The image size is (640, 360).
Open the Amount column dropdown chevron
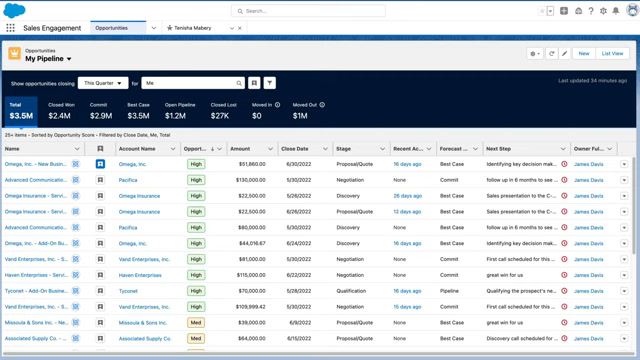pyautogui.click(x=270, y=149)
